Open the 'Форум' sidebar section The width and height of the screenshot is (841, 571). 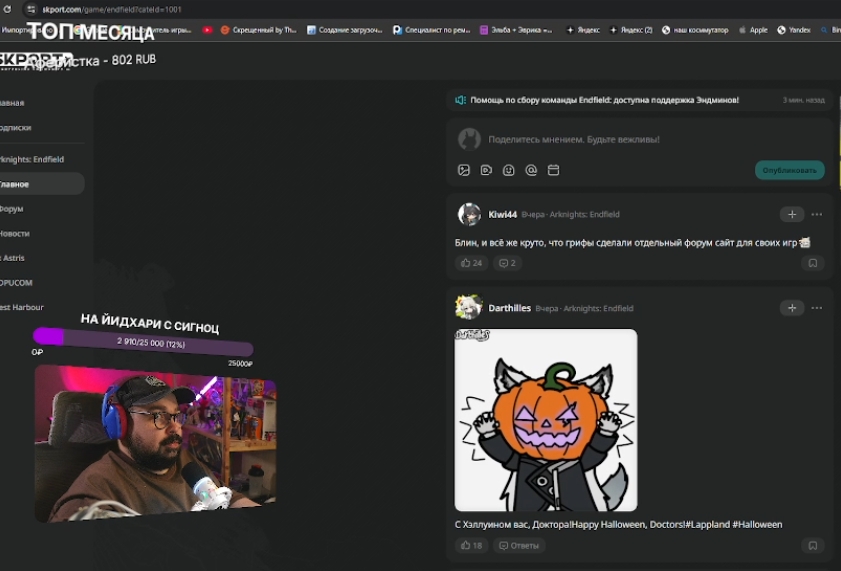12,209
